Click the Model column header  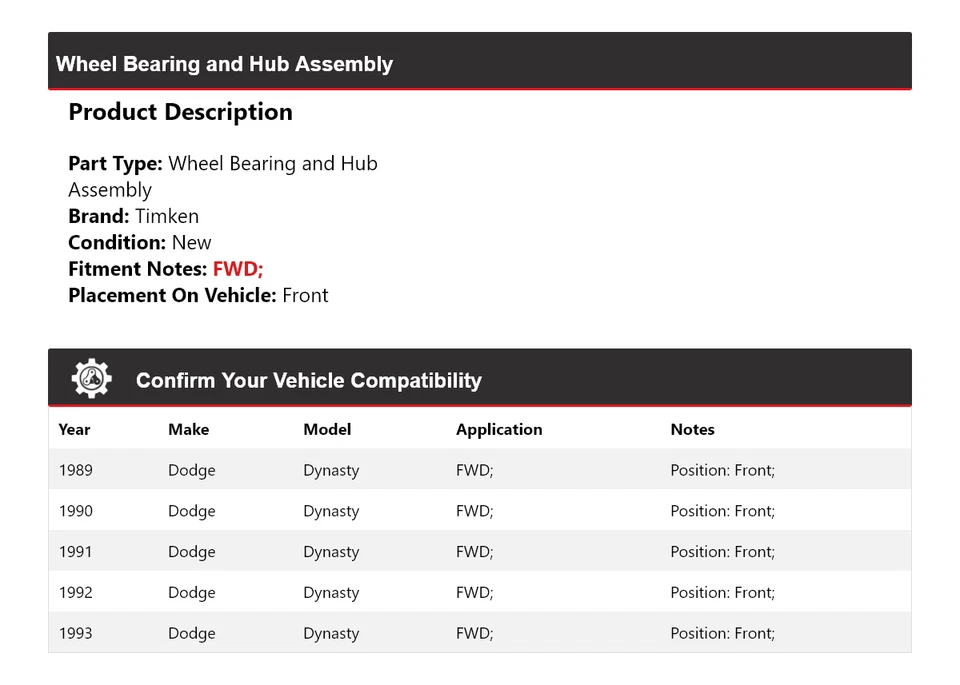pos(327,429)
